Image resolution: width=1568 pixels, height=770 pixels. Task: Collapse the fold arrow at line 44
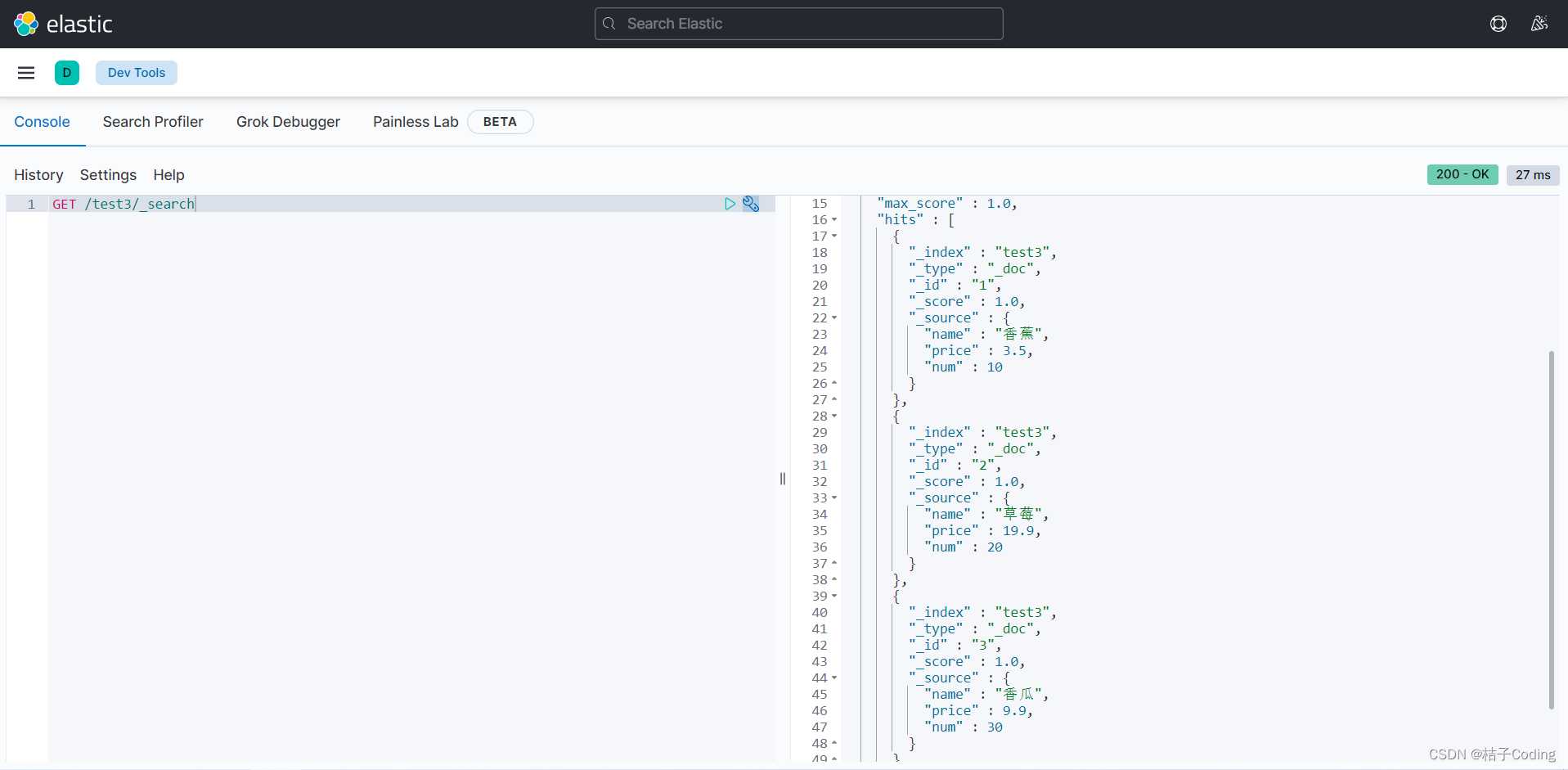click(834, 678)
